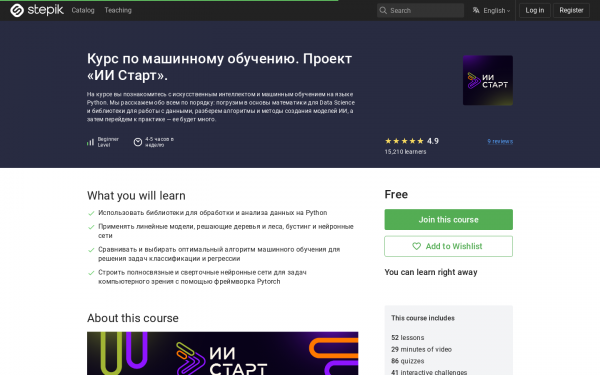Click the Join this course button
This screenshot has width=600, height=375.
click(x=448, y=220)
